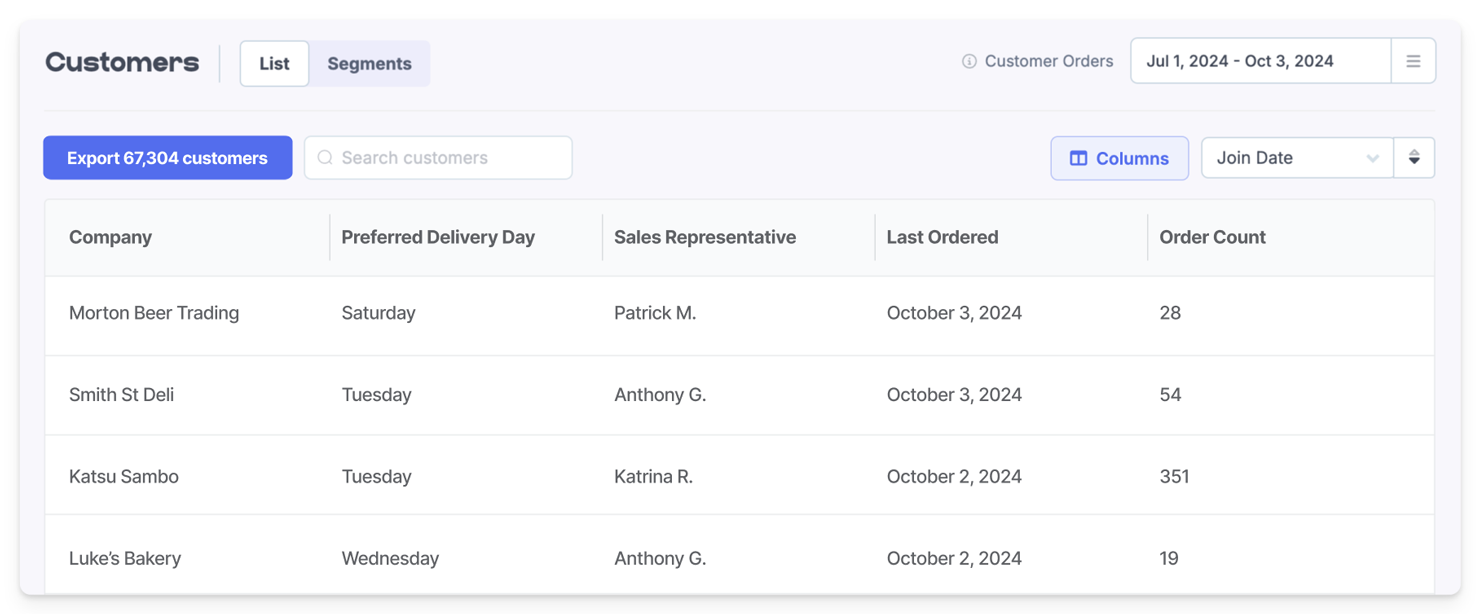Image resolution: width=1480 pixels, height=614 pixels.
Task: Open the Katsu Sambo customer row
Action: pyautogui.click(x=123, y=476)
